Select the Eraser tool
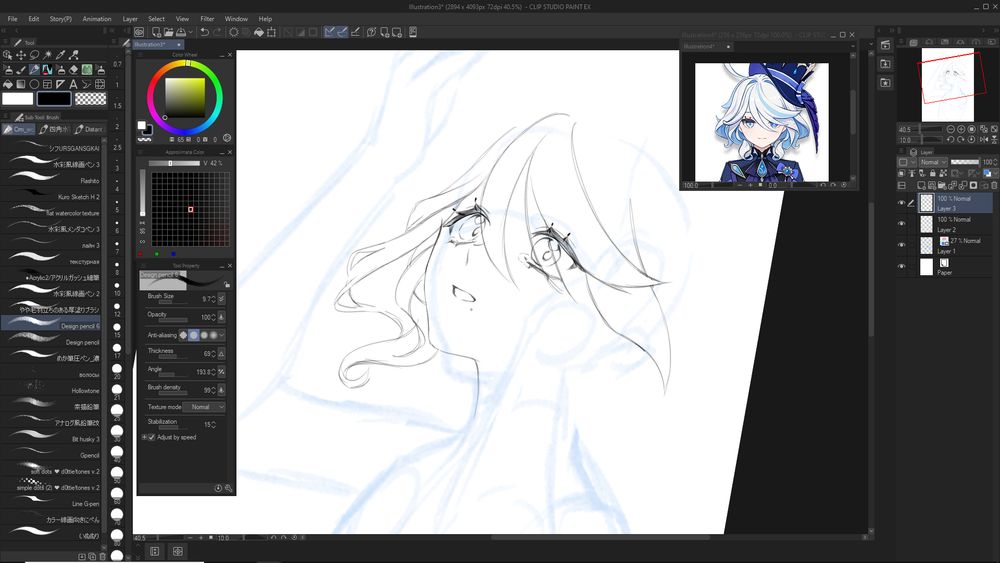Screen dimensions: 1000x563 point(74,69)
